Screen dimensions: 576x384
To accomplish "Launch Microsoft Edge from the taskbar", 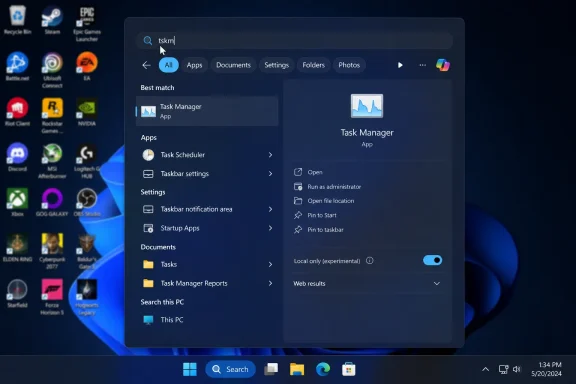I will [x=323, y=369].
